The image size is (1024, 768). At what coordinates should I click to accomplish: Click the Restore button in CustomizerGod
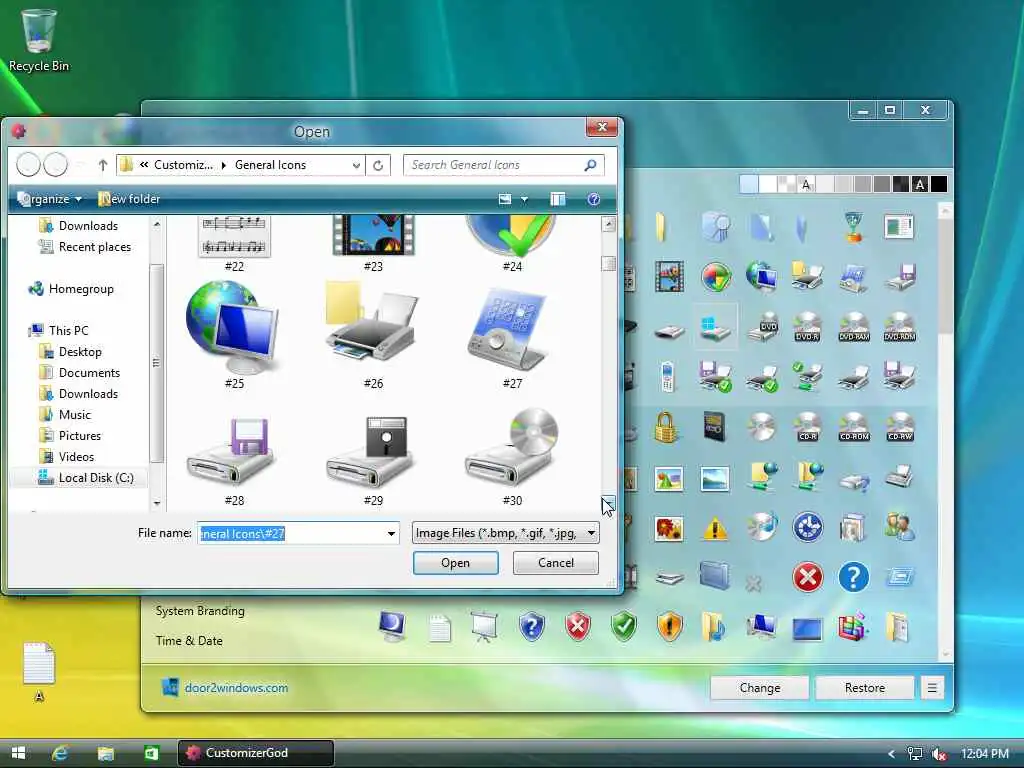click(x=865, y=688)
